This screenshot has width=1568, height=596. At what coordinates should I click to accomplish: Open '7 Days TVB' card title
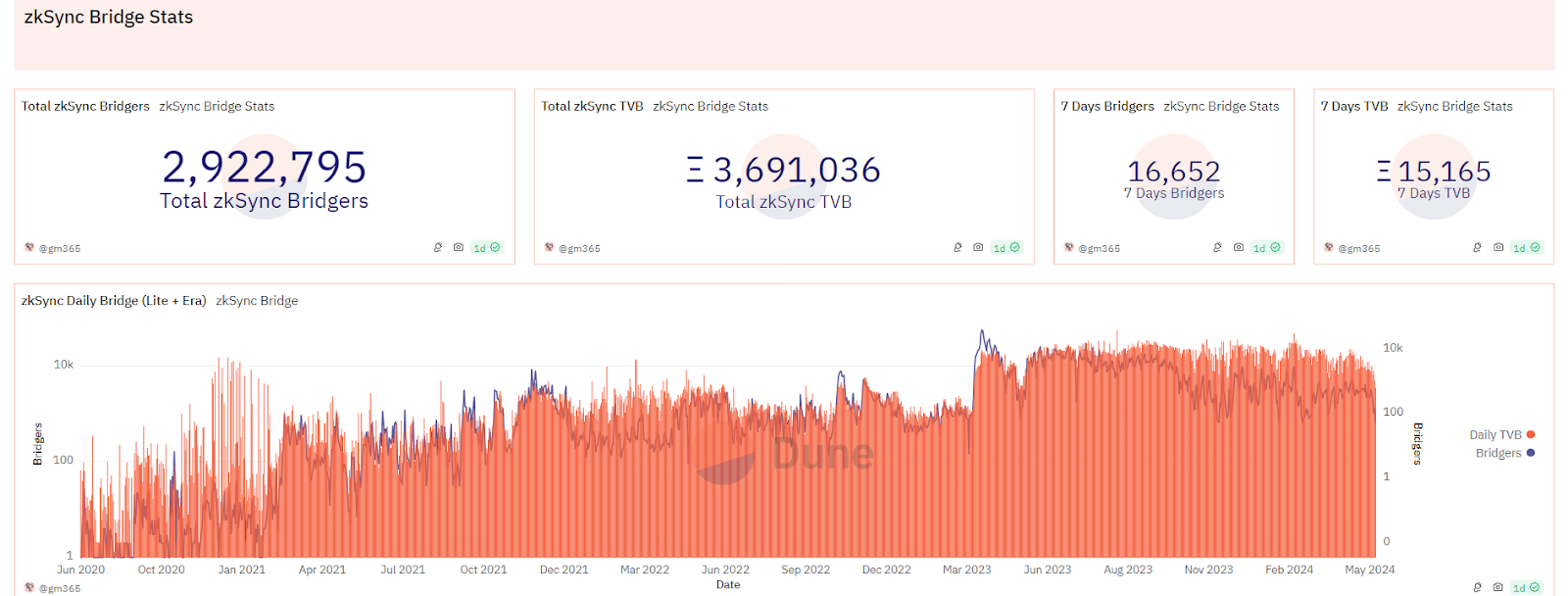click(x=1354, y=106)
